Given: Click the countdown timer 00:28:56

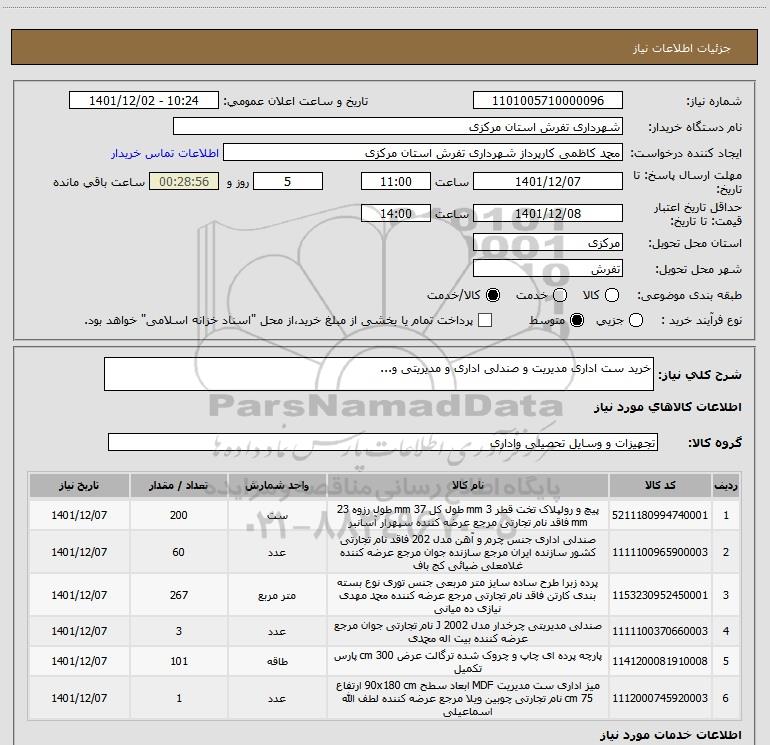Looking at the screenshot, I should (x=184, y=181).
